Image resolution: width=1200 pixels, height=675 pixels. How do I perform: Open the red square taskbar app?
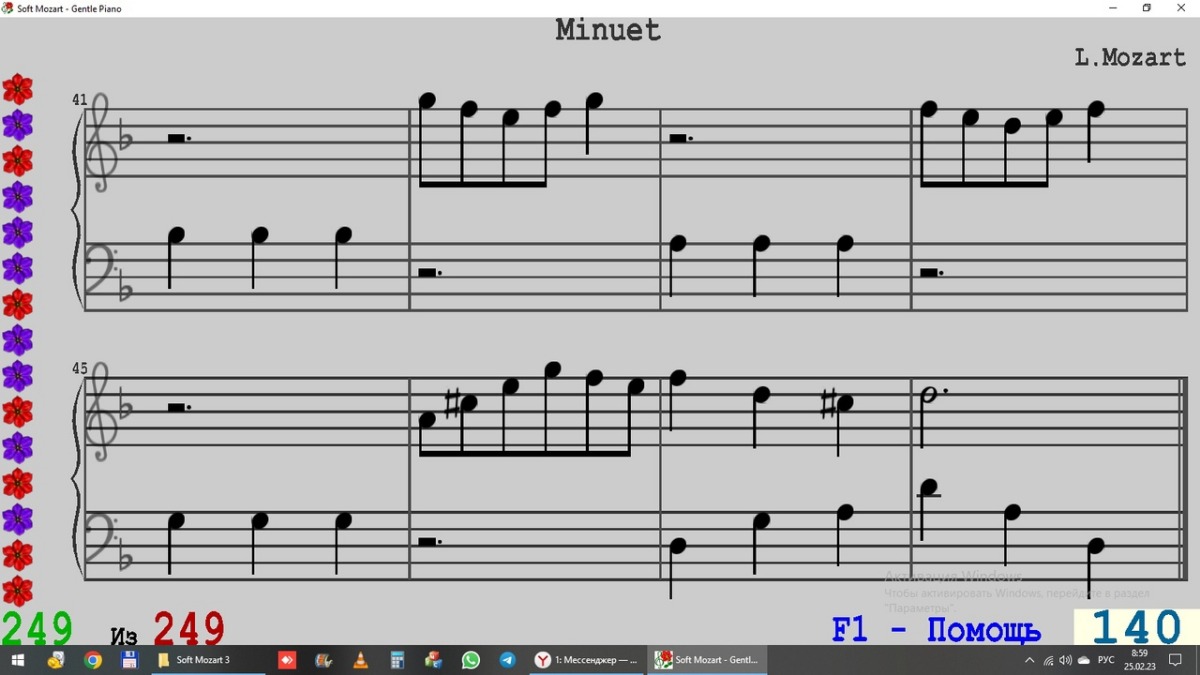[287, 660]
